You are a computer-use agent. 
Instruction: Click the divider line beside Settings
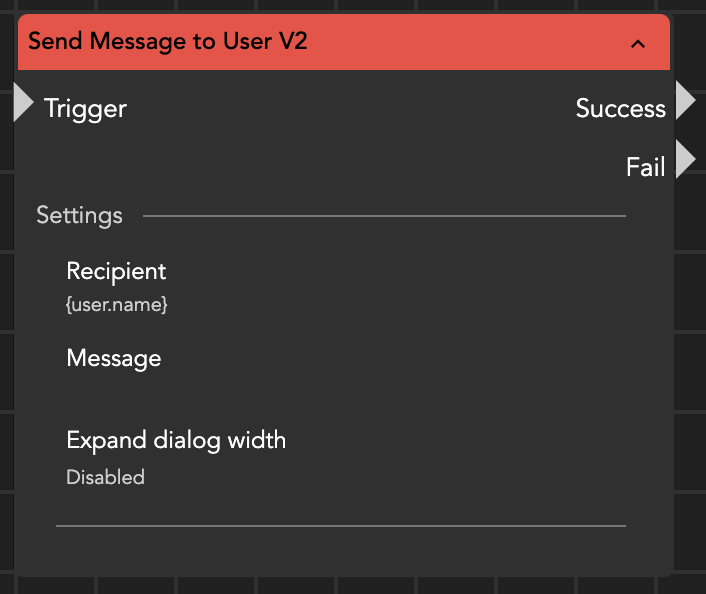click(384, 215)
